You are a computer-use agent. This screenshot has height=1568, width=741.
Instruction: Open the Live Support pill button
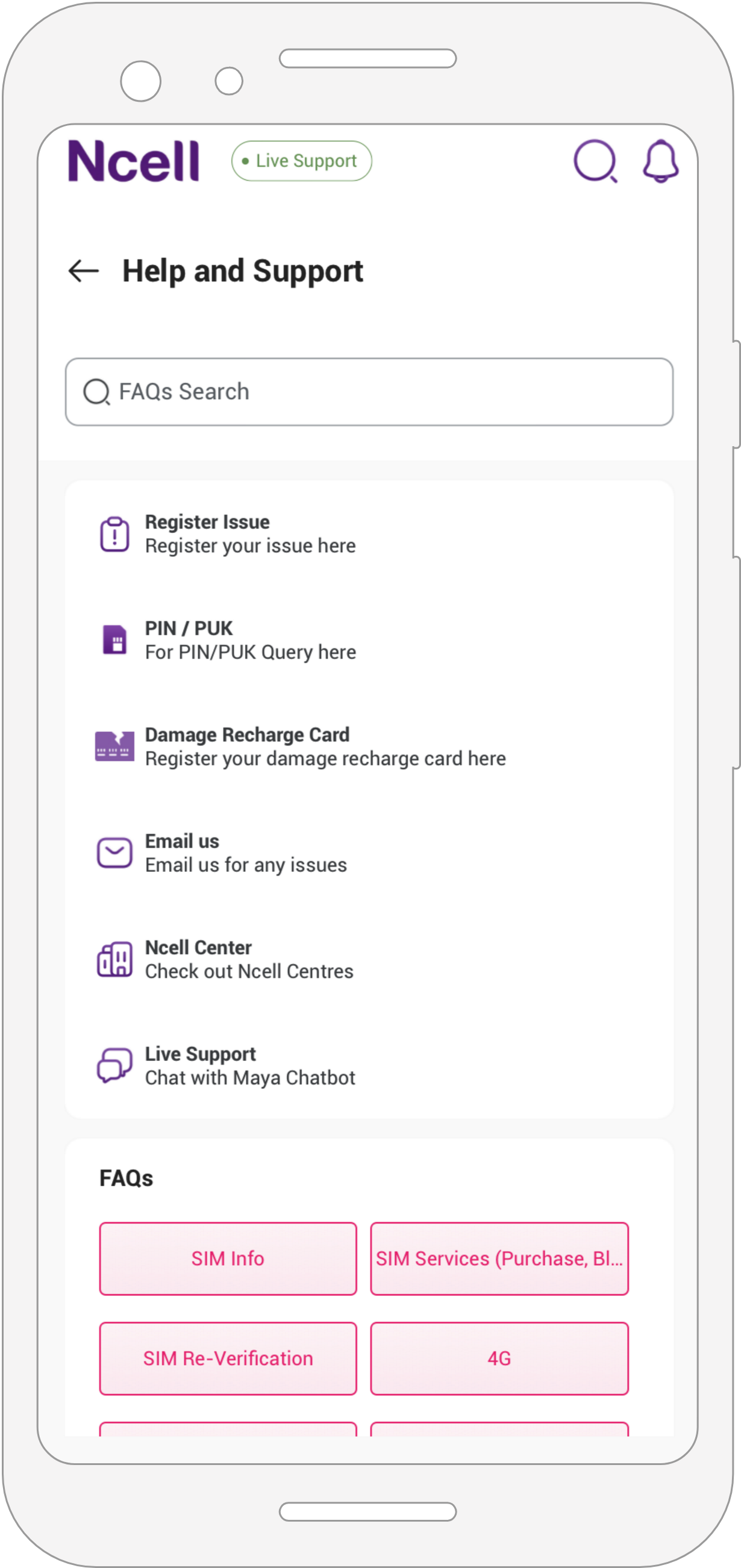tap(301, 161)
